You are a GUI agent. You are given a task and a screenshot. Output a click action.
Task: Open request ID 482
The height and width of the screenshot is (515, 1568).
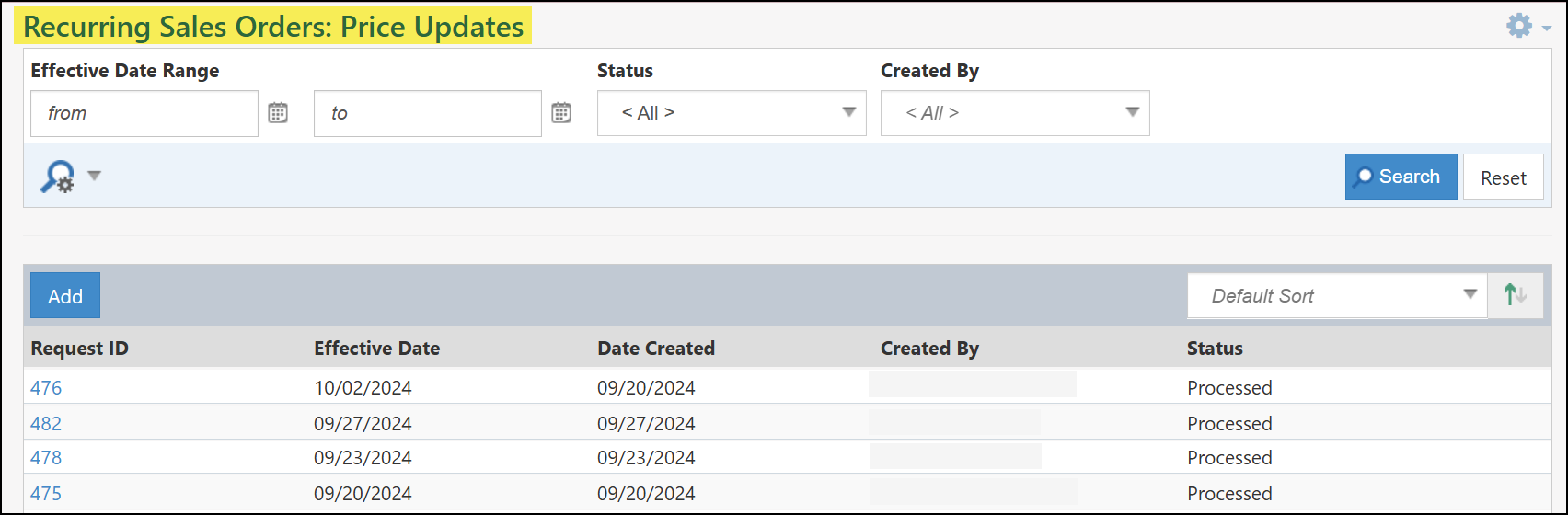point(46,424)
